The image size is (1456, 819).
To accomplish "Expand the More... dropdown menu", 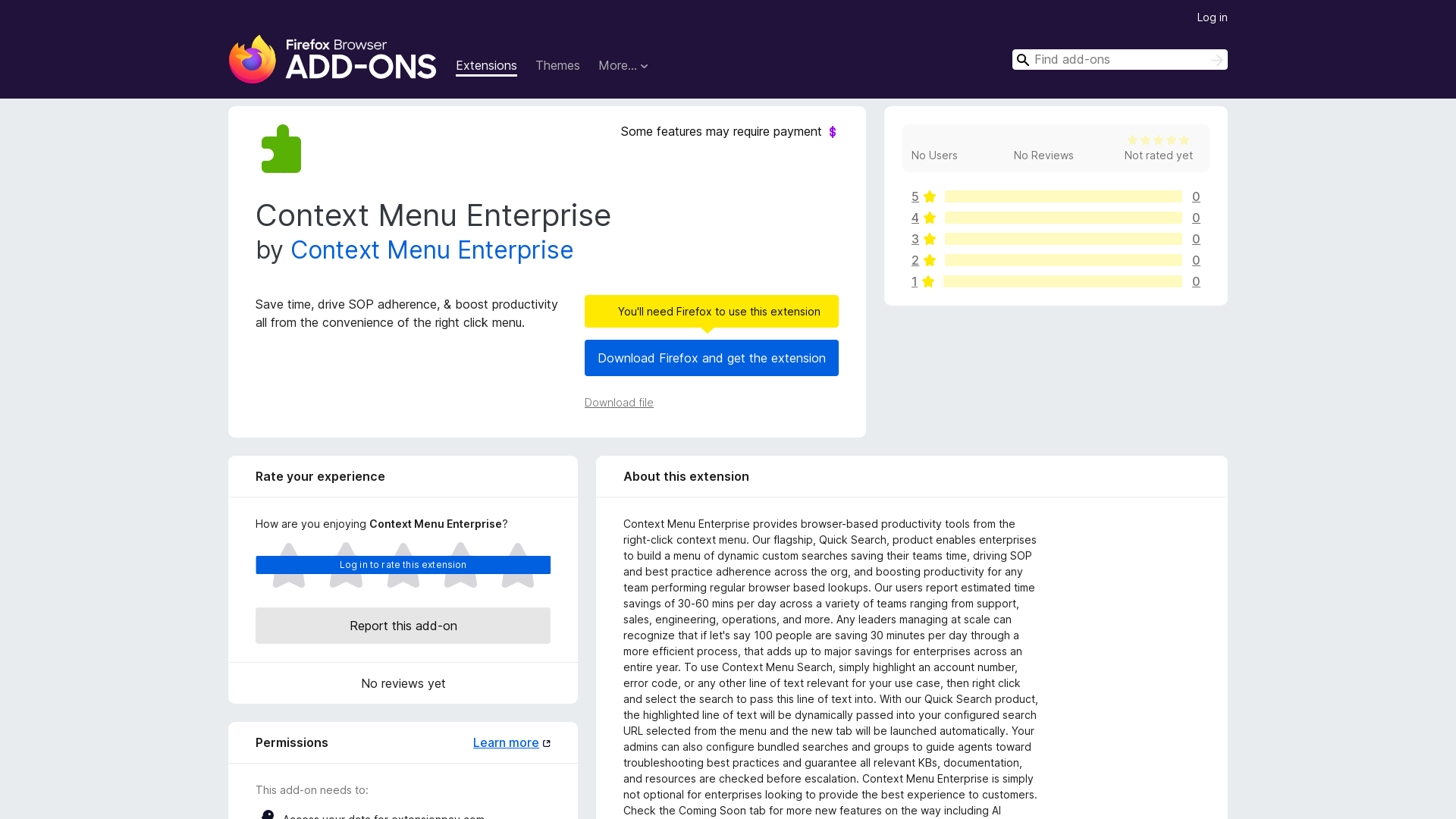I will click(x=623, y=66).
